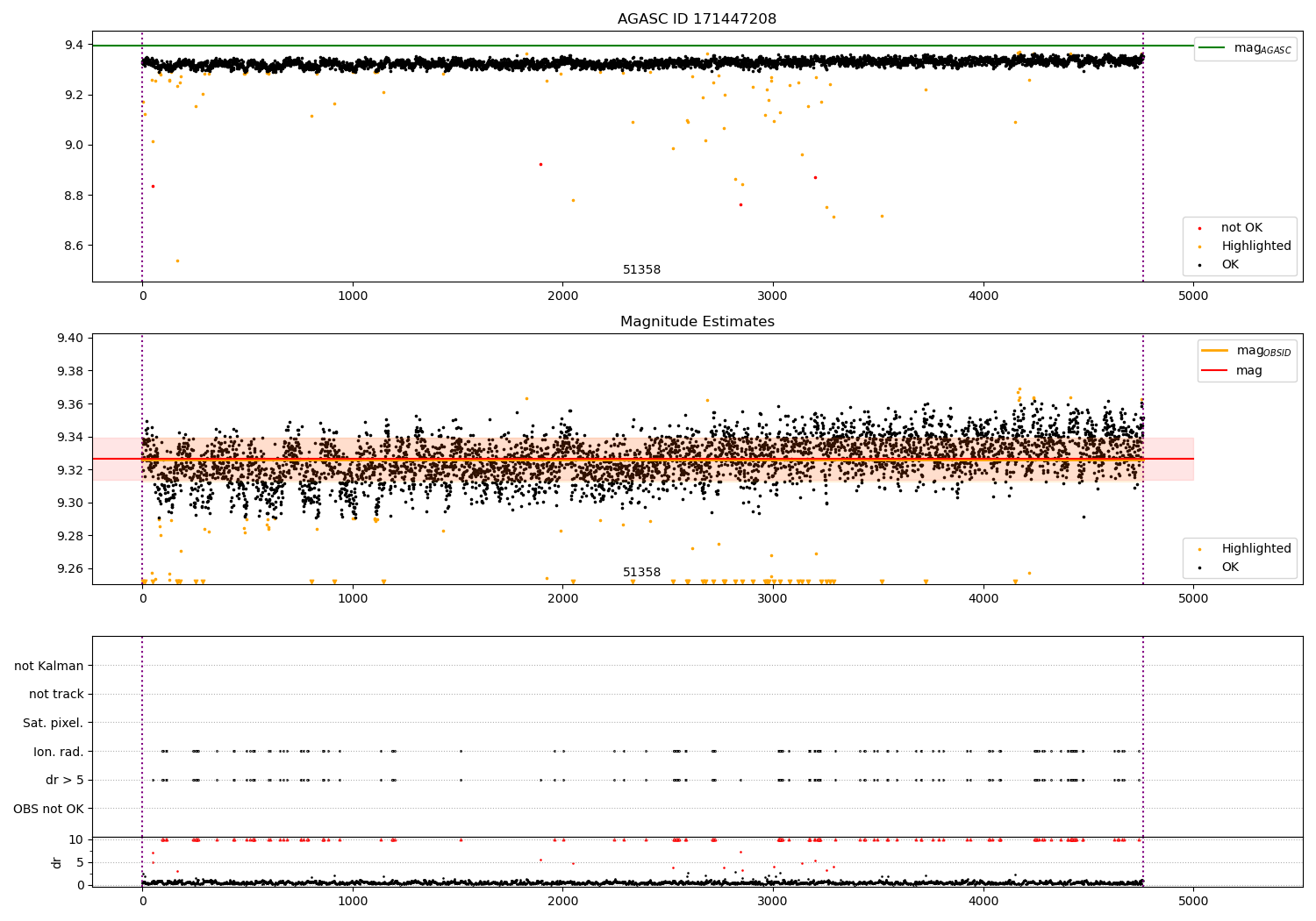Image resolution: width=1316 pixels, height=921 pixels.
Task: Click the 'dr' axis label at bottom
Action: pos(57,862)
